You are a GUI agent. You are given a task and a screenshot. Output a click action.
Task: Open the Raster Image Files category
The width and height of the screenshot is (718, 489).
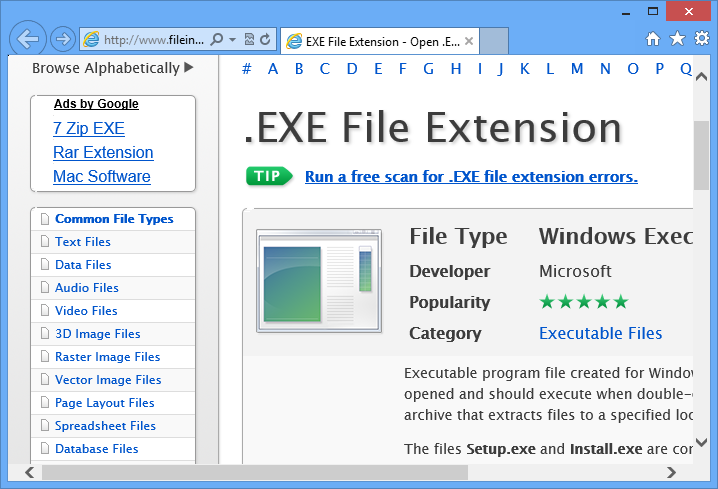click(108, 357)
